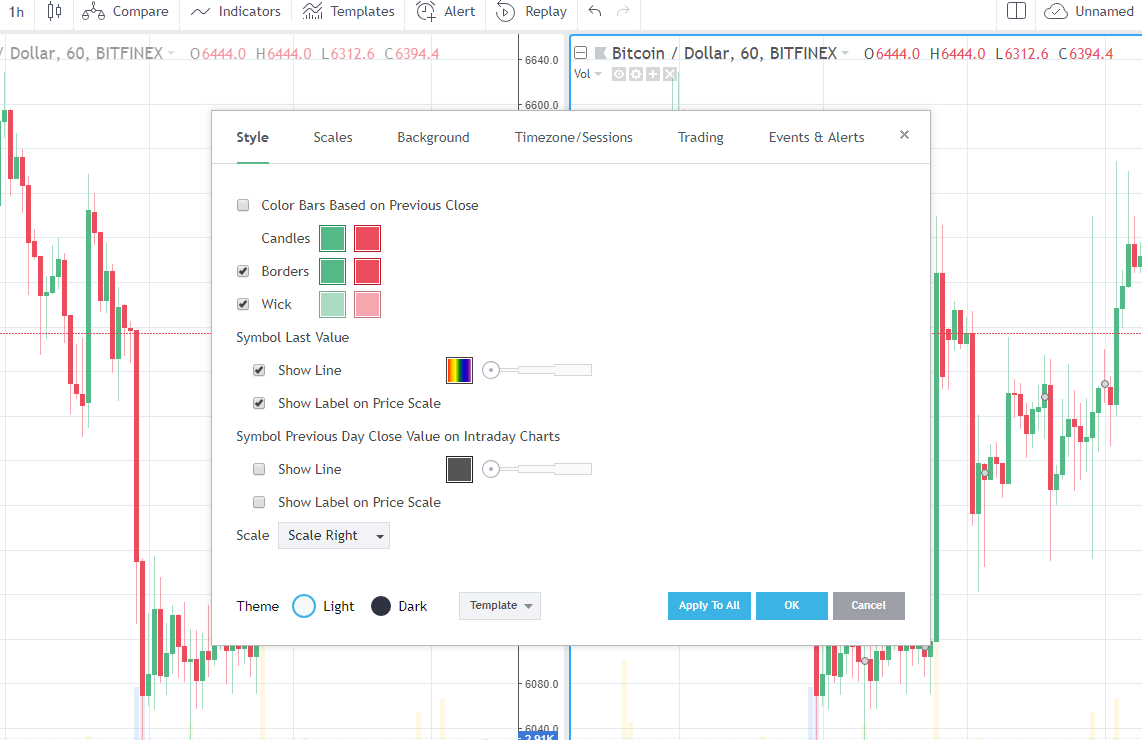Uncheck the Wick checkbox
This screenshot has height=740, width=1142.
[243, 304]
